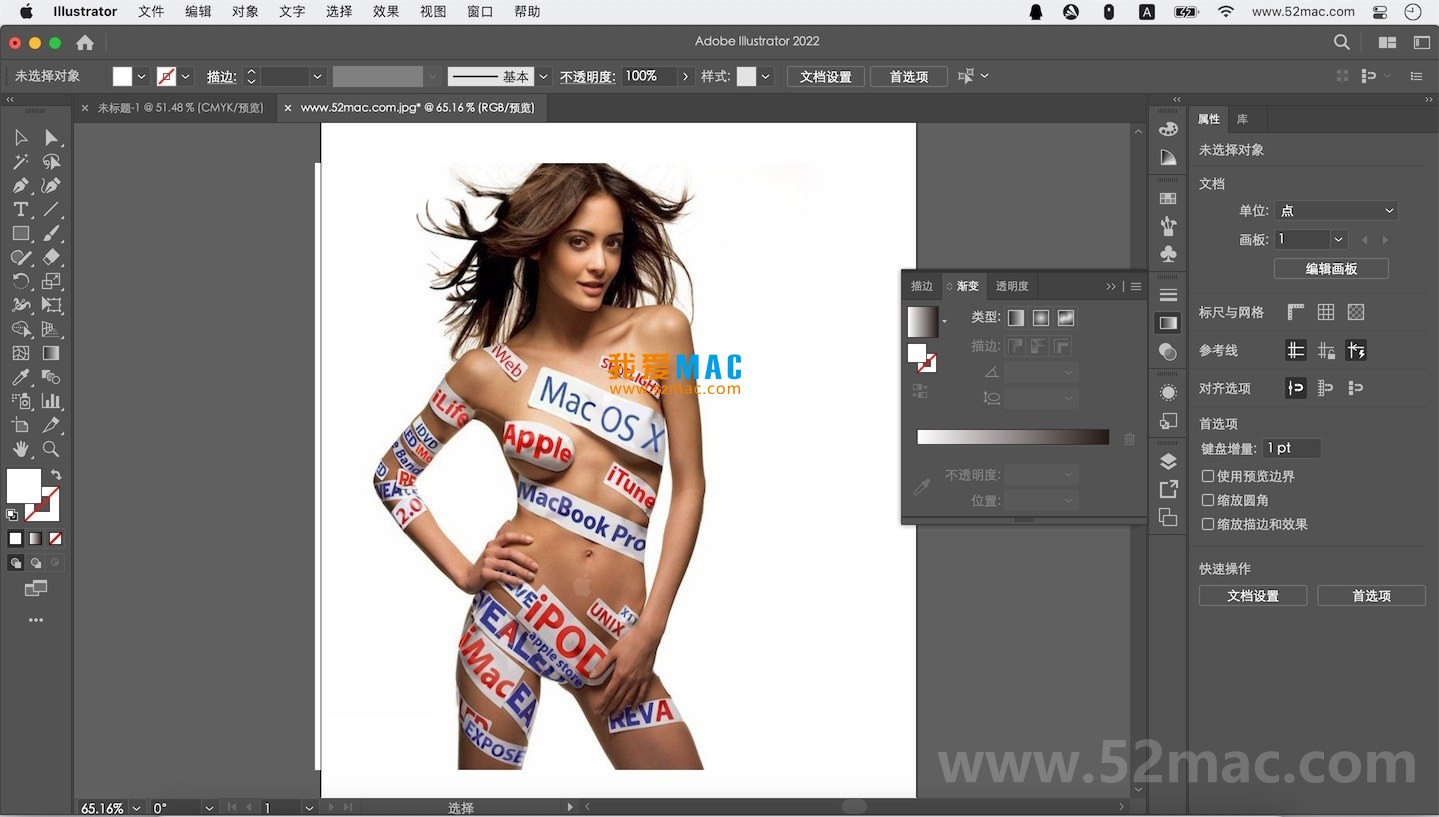Open the 单位 units dropdown
Image resolution: width=1439 pixels, height=817 pixels.
click(1336, 211)
